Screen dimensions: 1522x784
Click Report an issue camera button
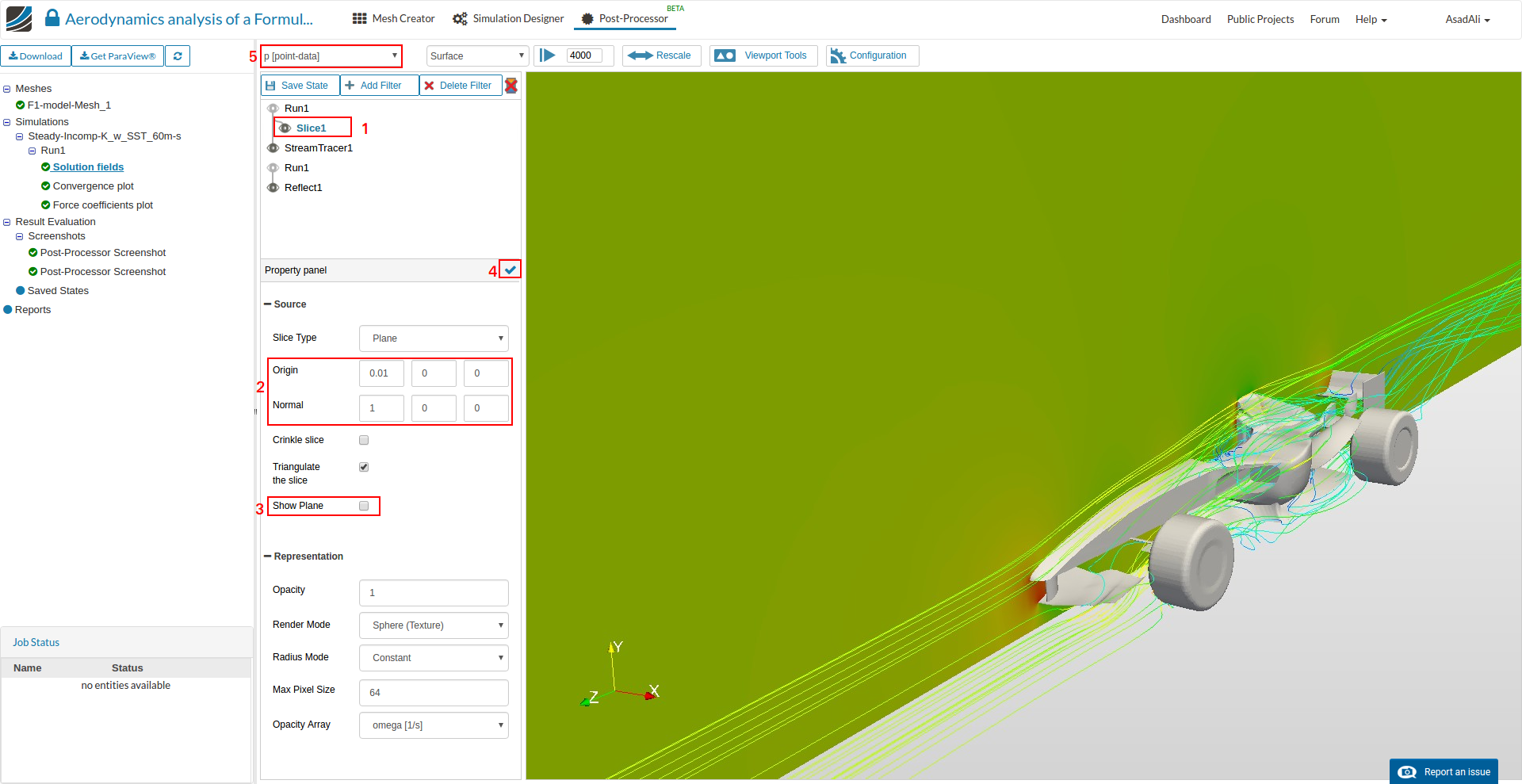click(x=1444, y=771)
